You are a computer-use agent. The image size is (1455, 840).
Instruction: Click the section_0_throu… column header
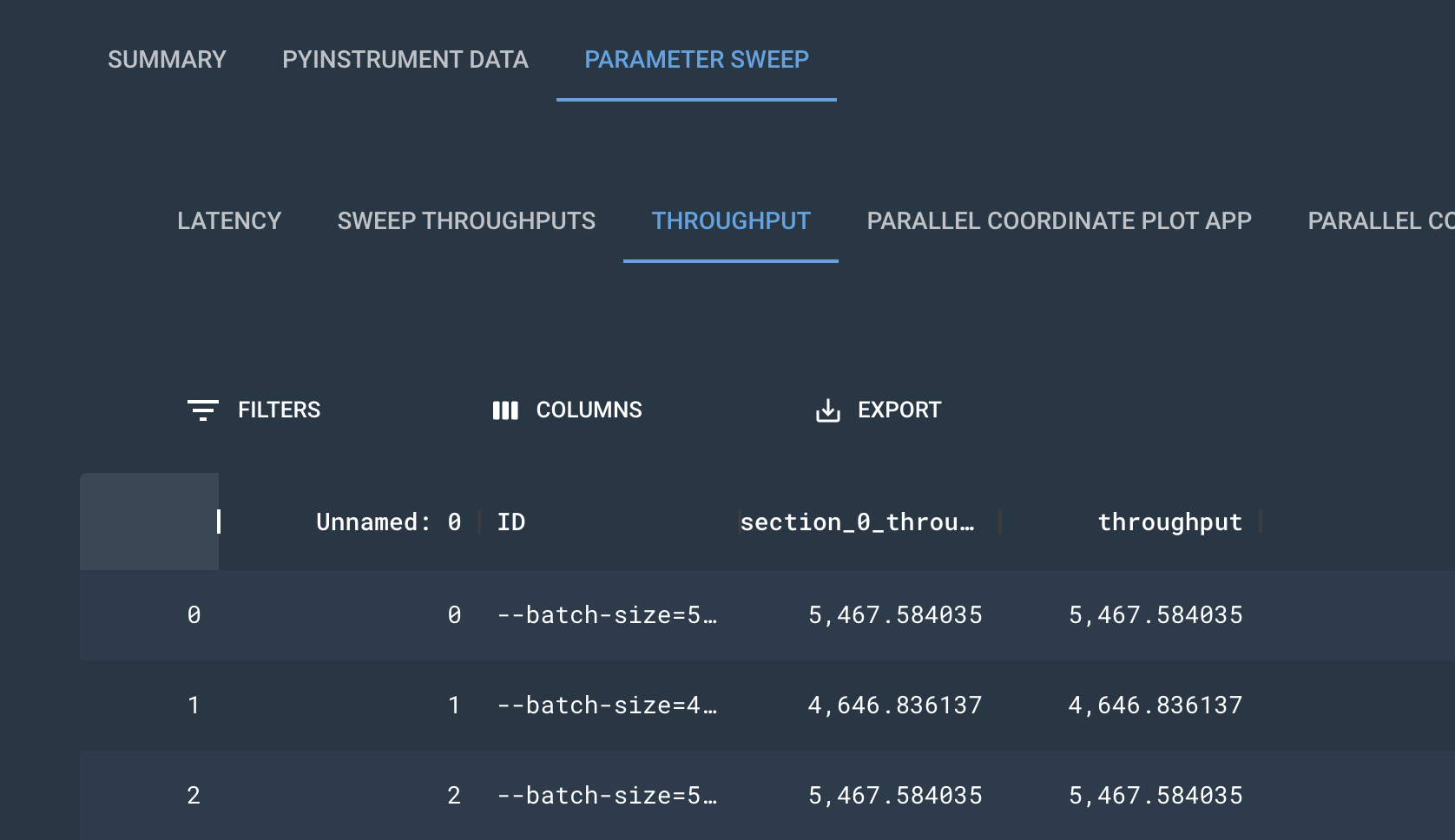[857, 522]
